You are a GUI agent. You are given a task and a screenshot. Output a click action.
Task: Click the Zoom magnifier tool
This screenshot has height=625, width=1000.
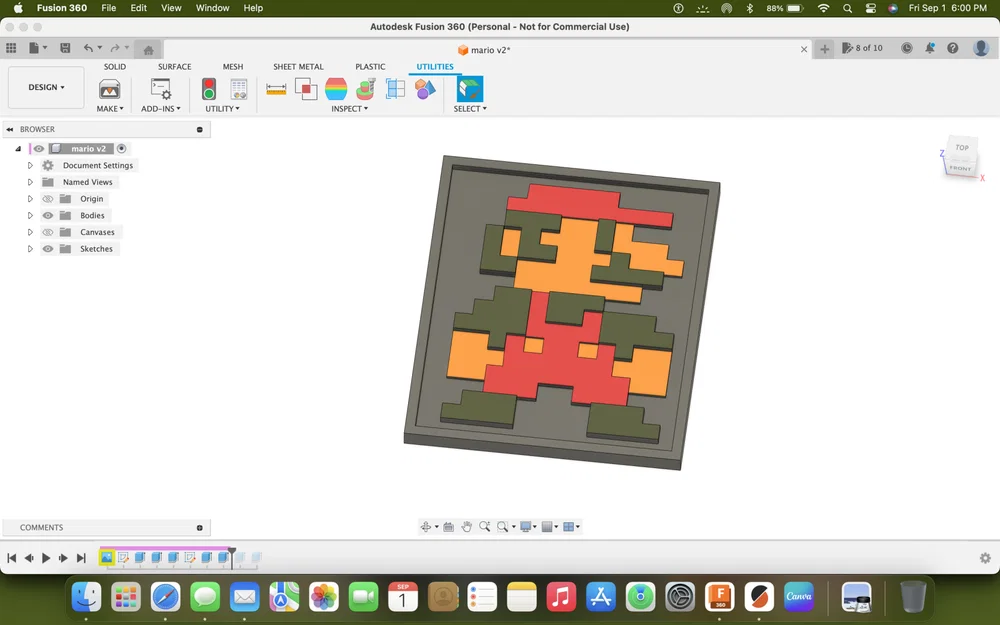pos(485,527)
